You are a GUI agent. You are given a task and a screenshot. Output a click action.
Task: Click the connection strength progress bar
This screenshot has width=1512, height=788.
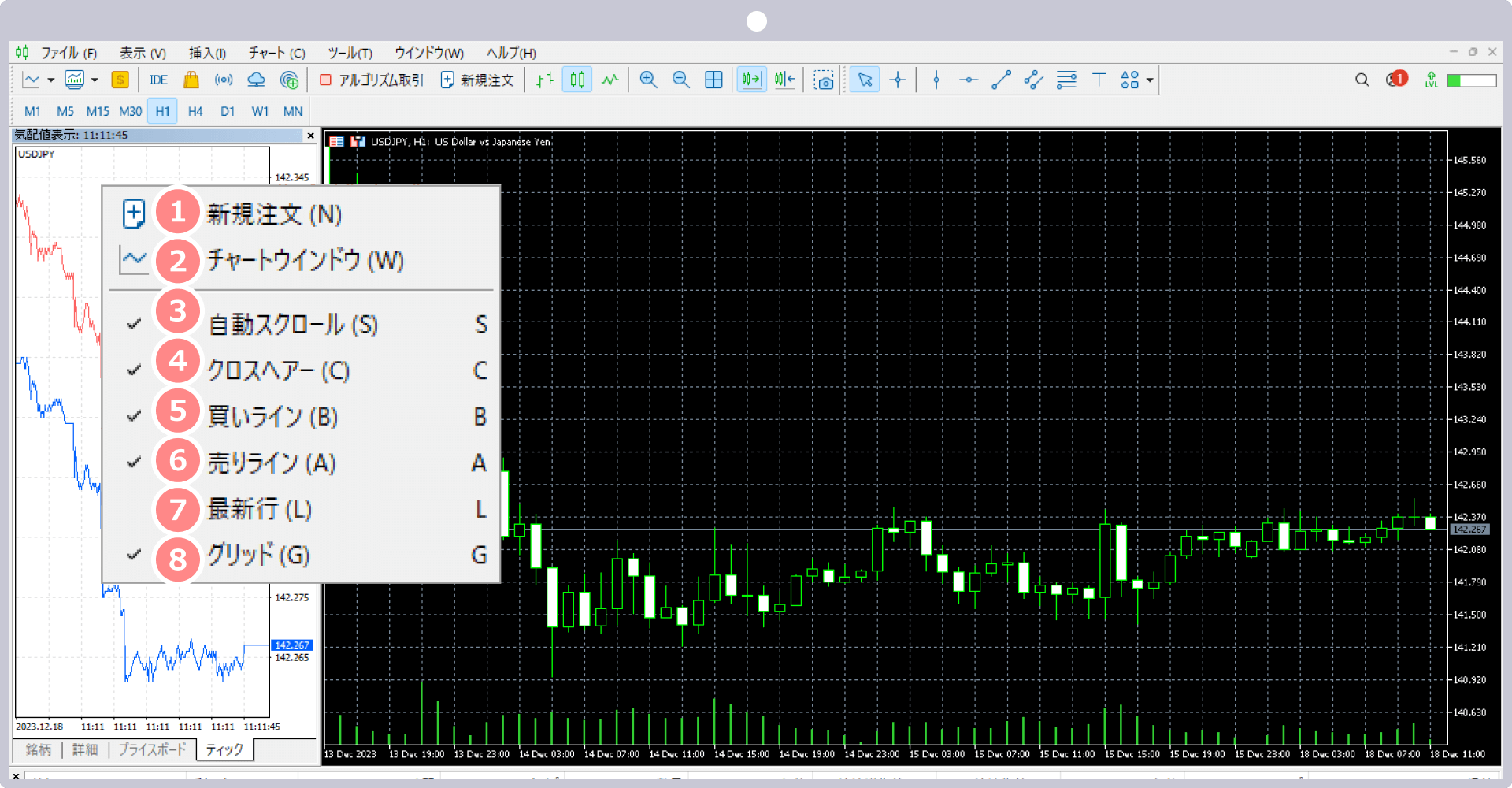[x=1472, y=80]
